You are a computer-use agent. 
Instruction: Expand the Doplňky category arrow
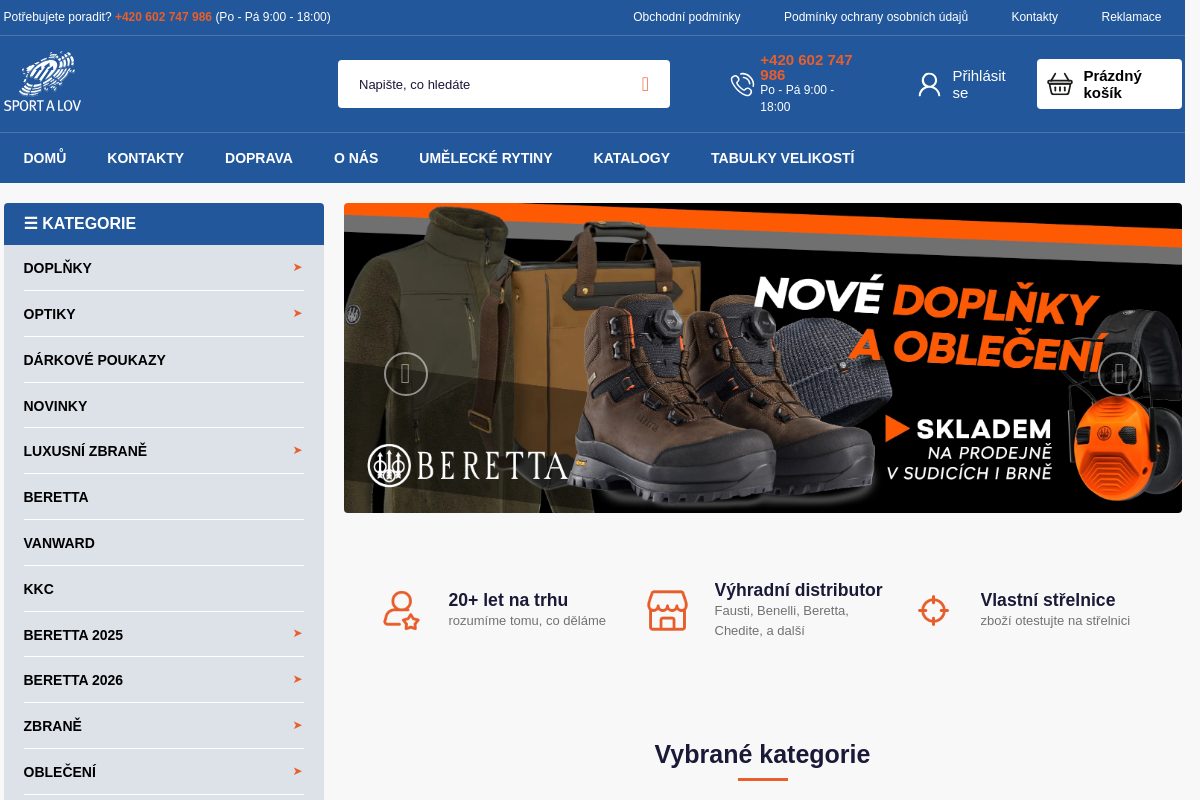tap(297, 267)
